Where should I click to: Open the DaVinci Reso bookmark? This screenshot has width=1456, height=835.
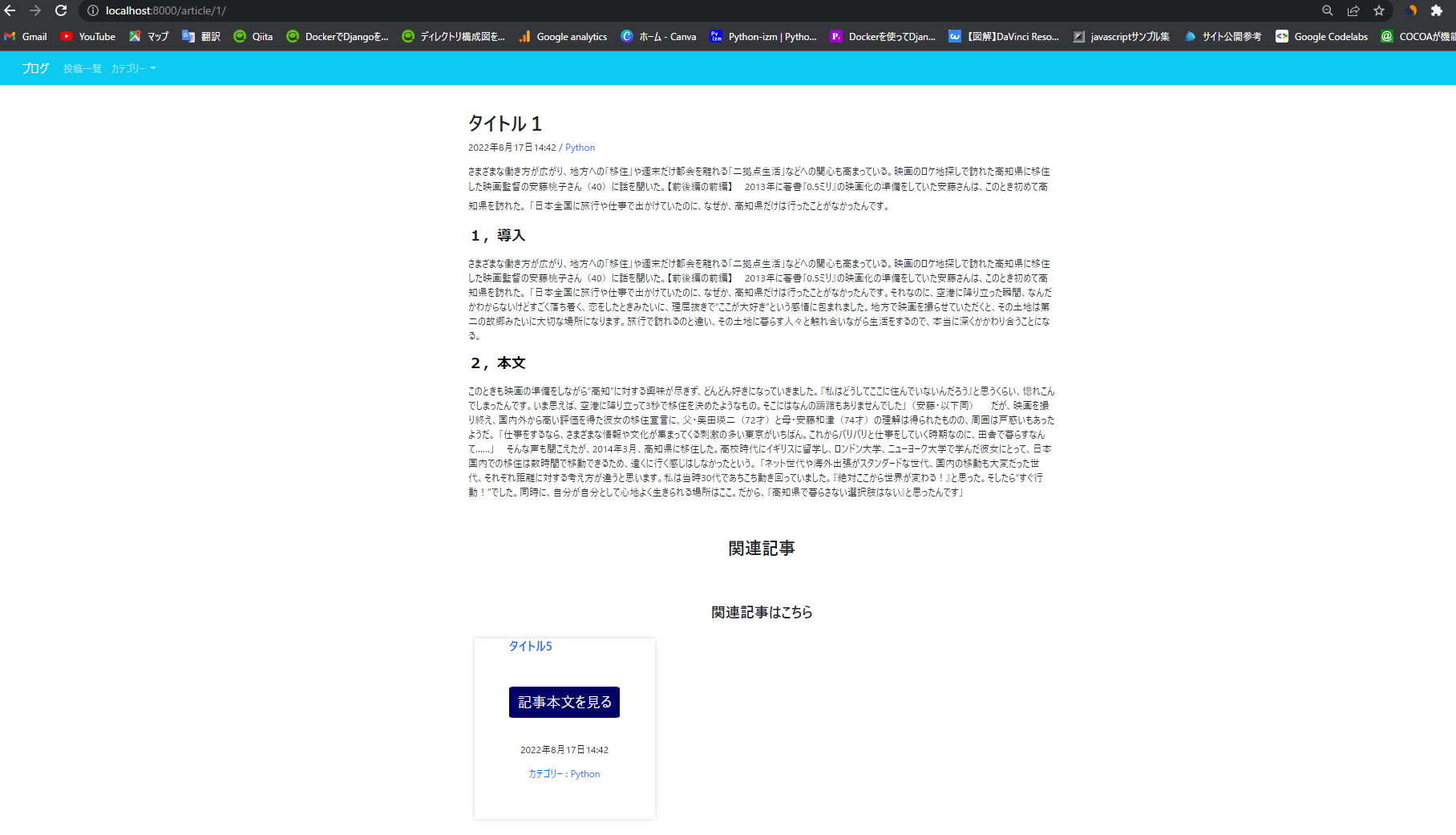pos(1004,36)
